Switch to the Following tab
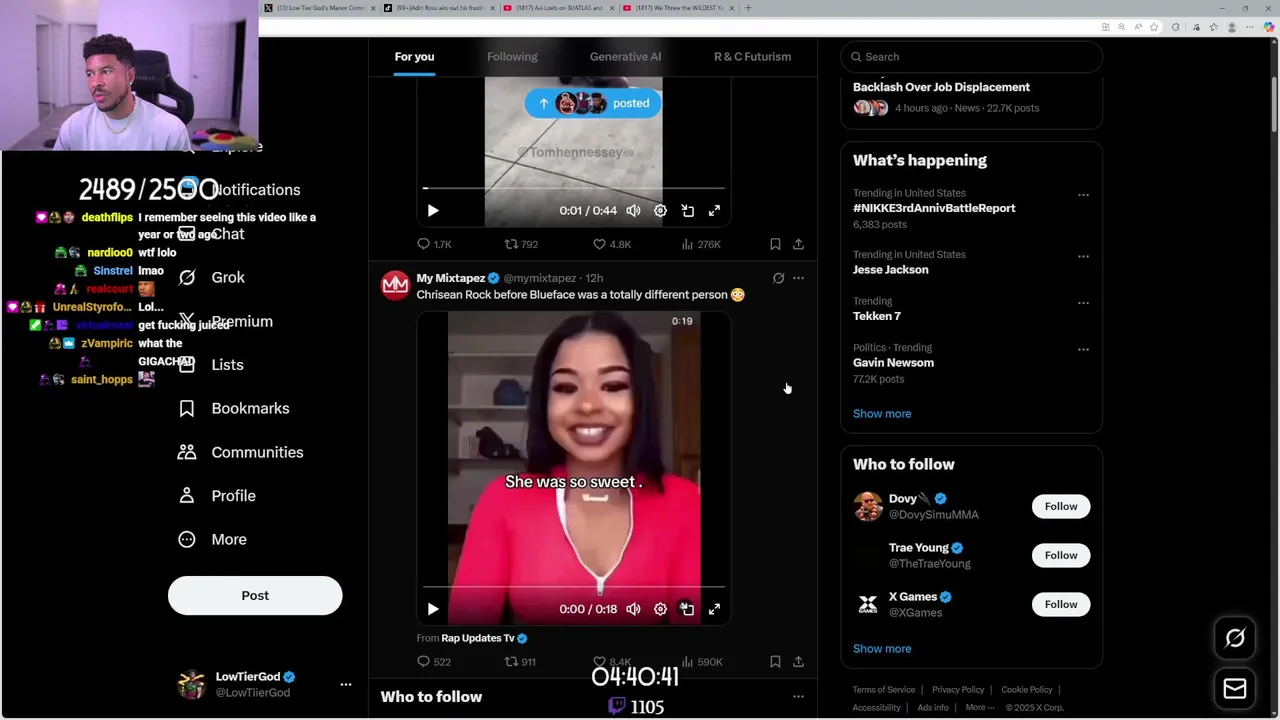Image resolution: width=1280 pixels, height=720 pixels. (512, 57)
